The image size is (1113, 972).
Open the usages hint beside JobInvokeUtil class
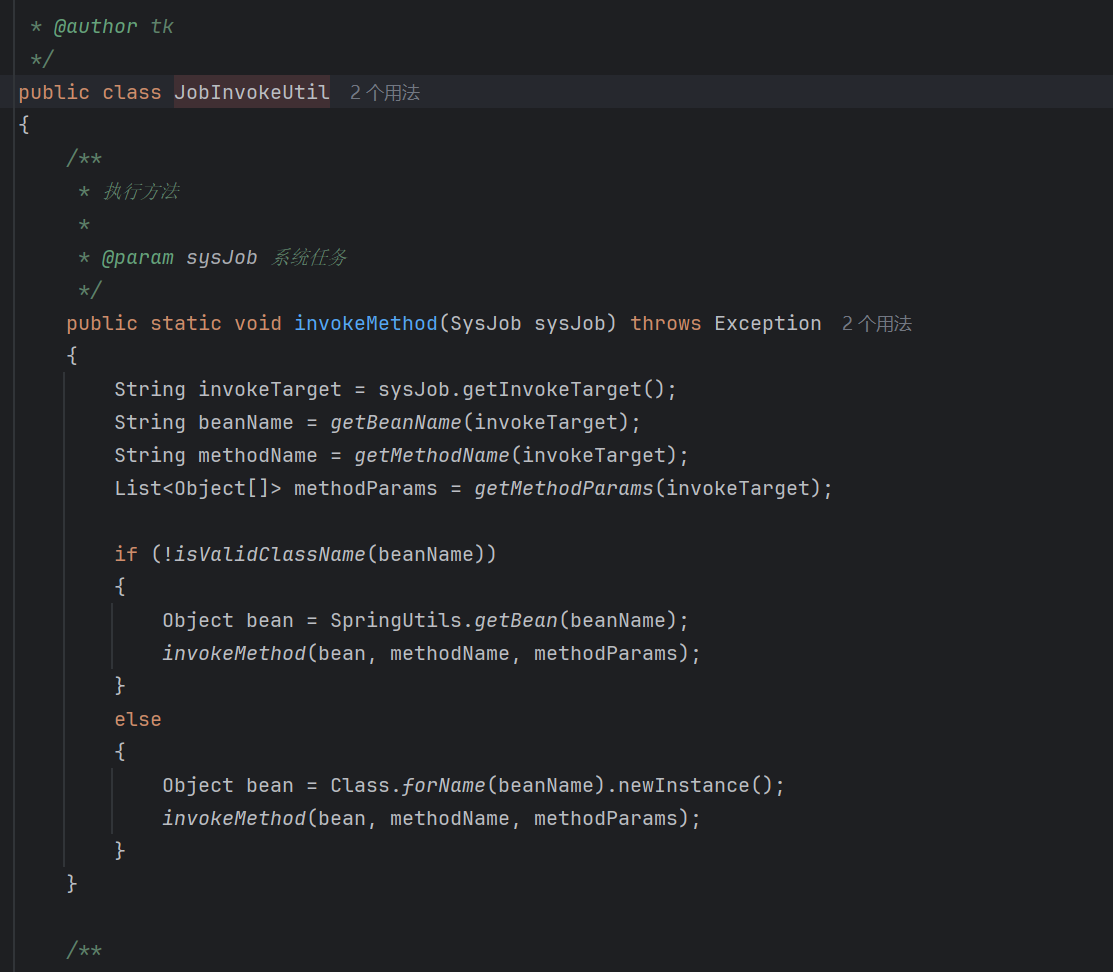pyautogui.click(x=385, y=92)
